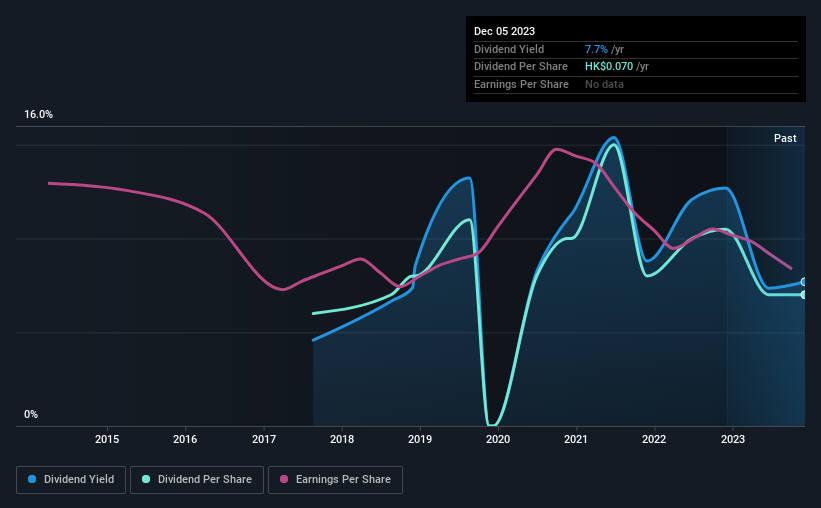
Task: Click the 2019 x-axis label
Action: coord(420,439)
